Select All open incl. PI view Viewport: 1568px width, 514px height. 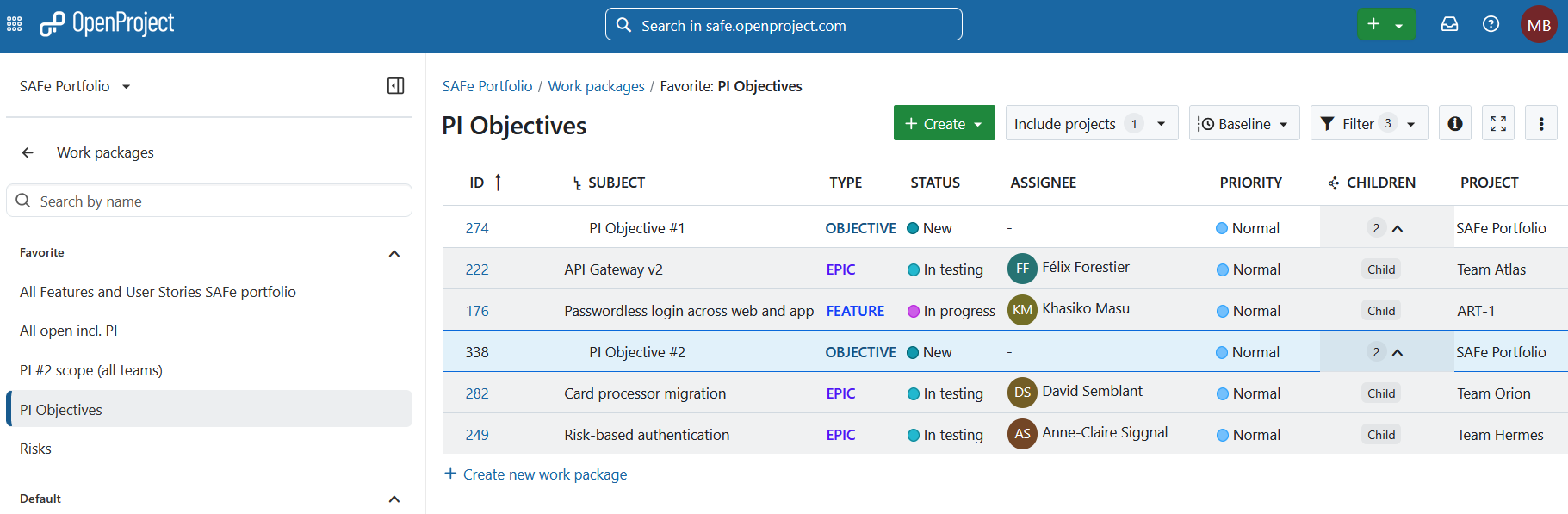69,331
